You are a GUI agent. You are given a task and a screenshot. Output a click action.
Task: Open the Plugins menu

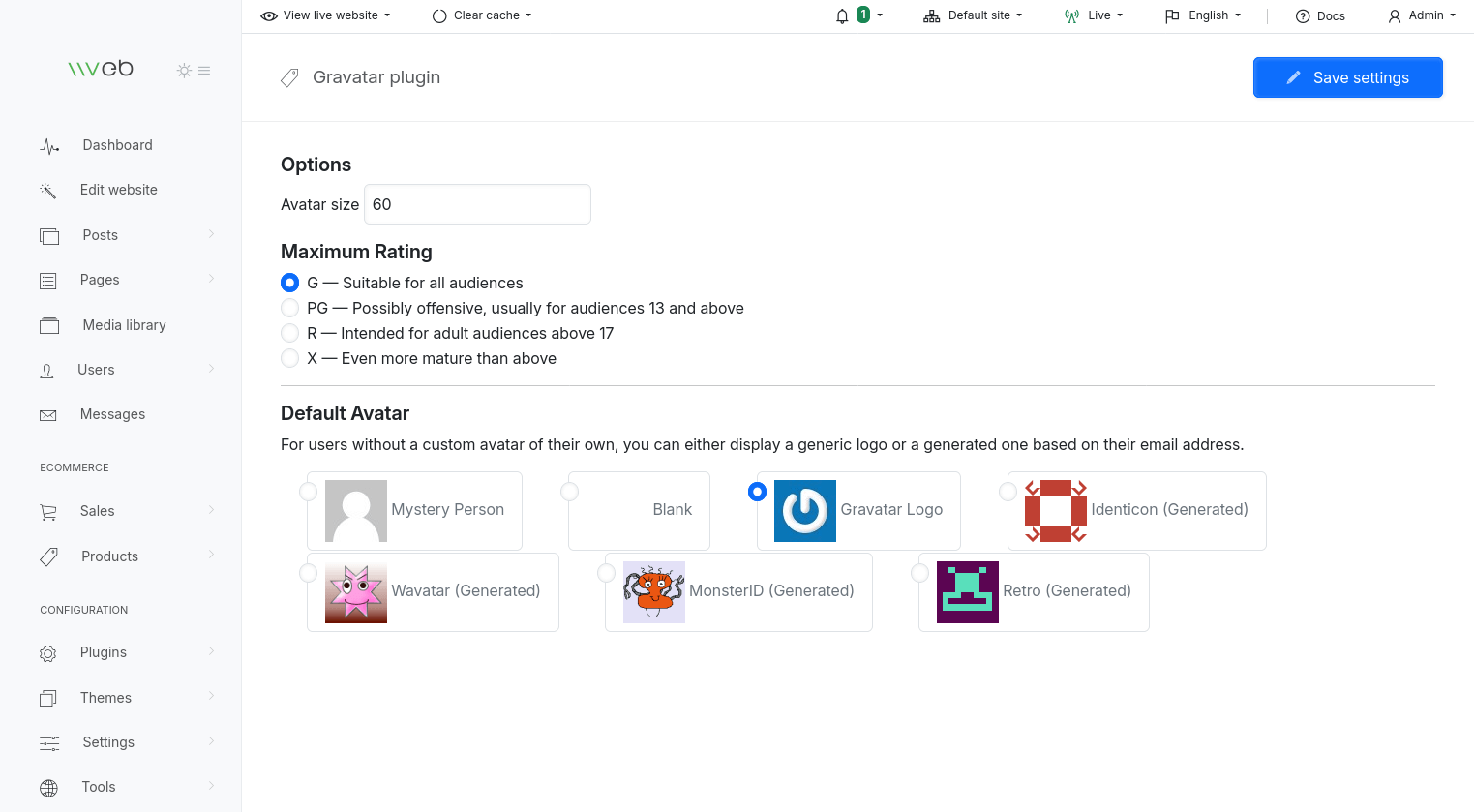coord(103,652)
